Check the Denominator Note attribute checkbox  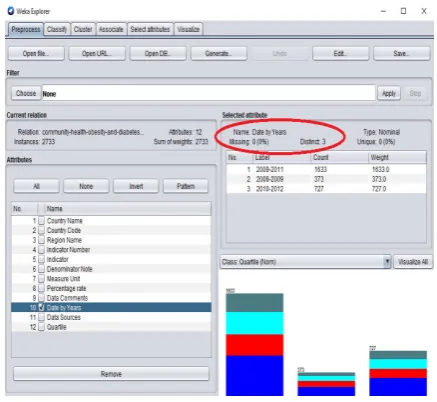point(41,269)
